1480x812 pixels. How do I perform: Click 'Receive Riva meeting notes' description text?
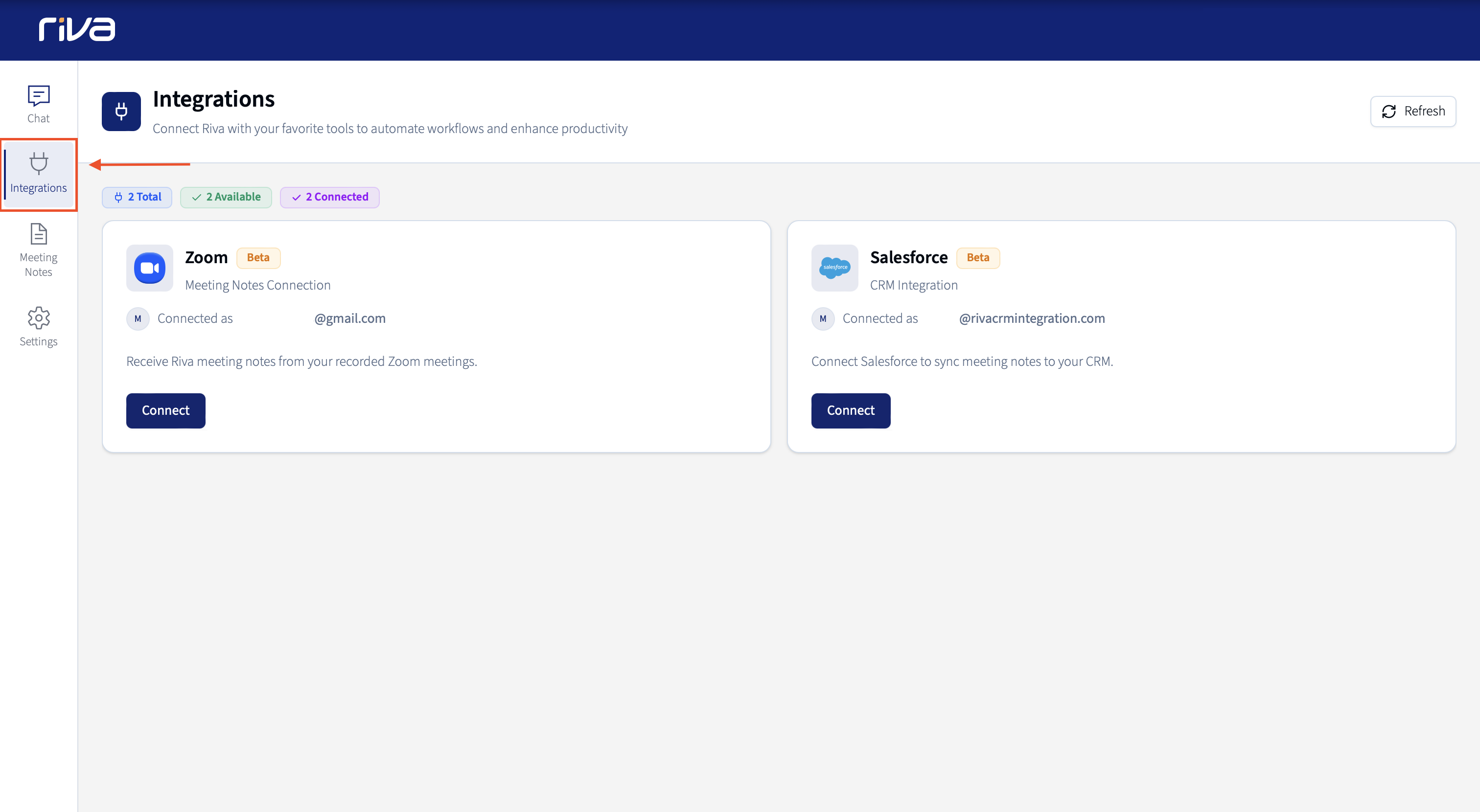pos(301,361)
